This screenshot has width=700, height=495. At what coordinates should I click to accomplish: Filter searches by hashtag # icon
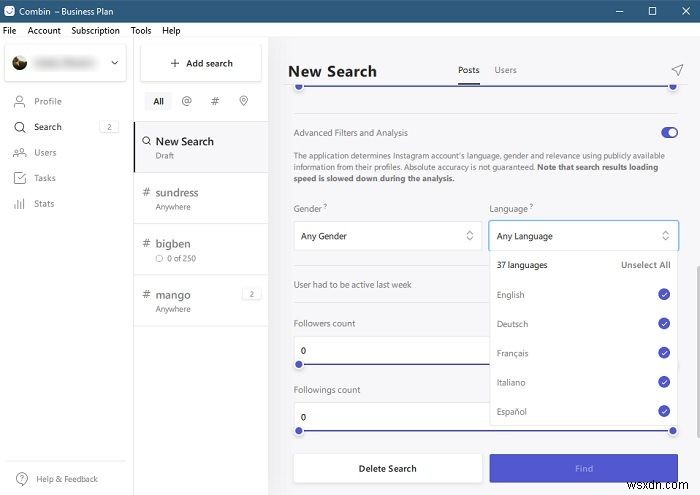215,101
